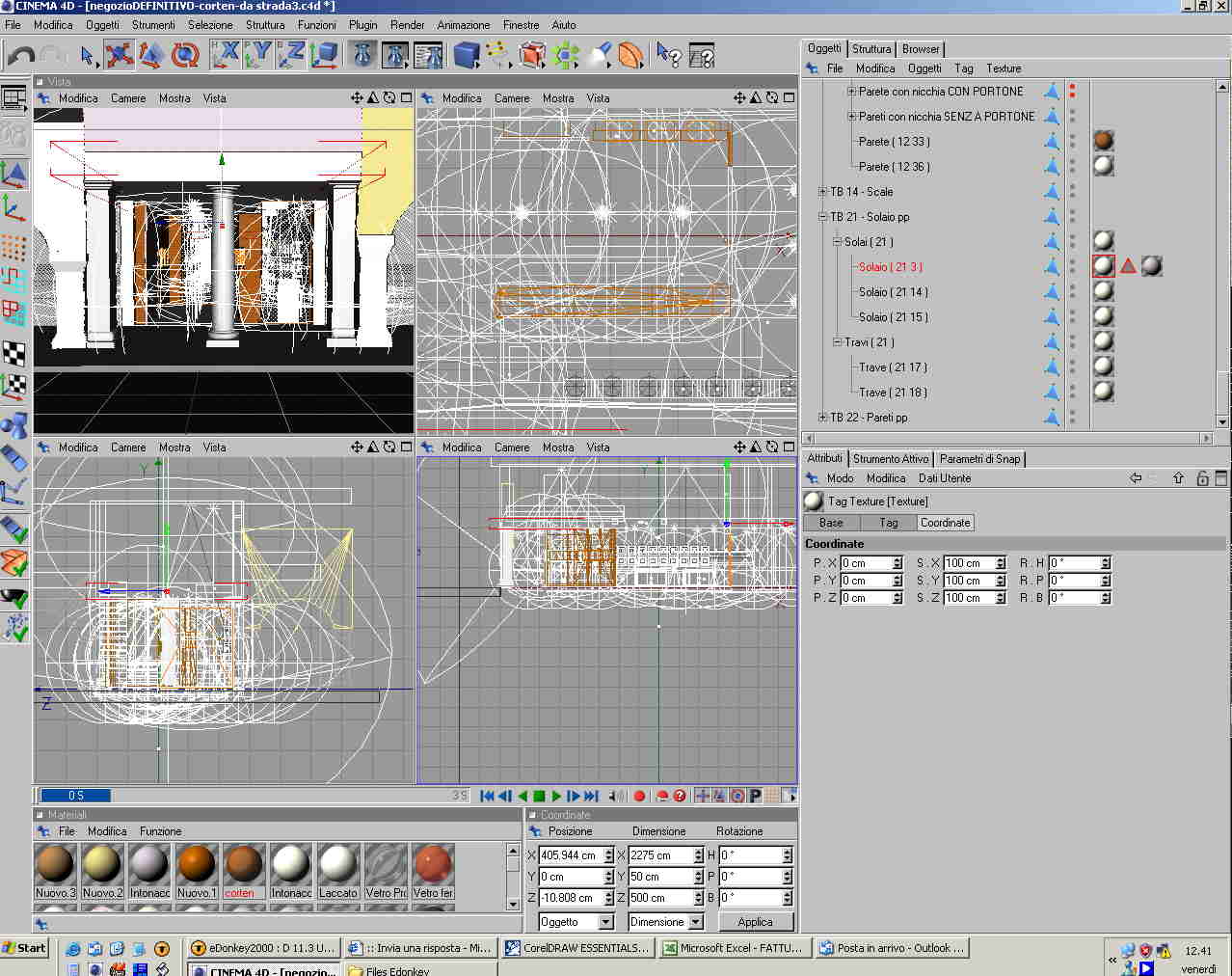Image resolution: width=1232 pixels, height=976 pixels.
Task: Open render settings icon in toolbar
Action: click(x=428, y=55)
